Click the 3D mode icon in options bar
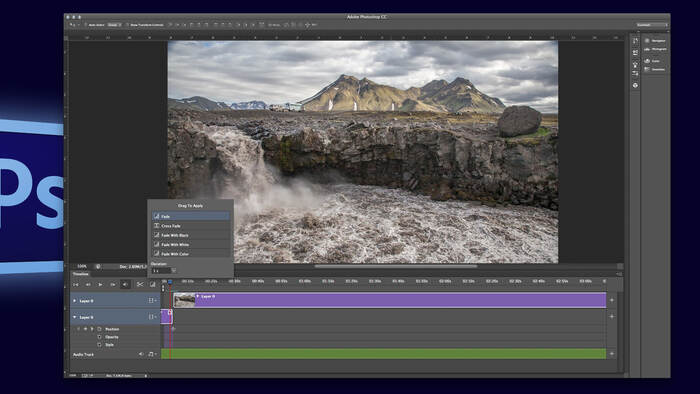Viewport: 700px width, 394px height. coord(307,25)
